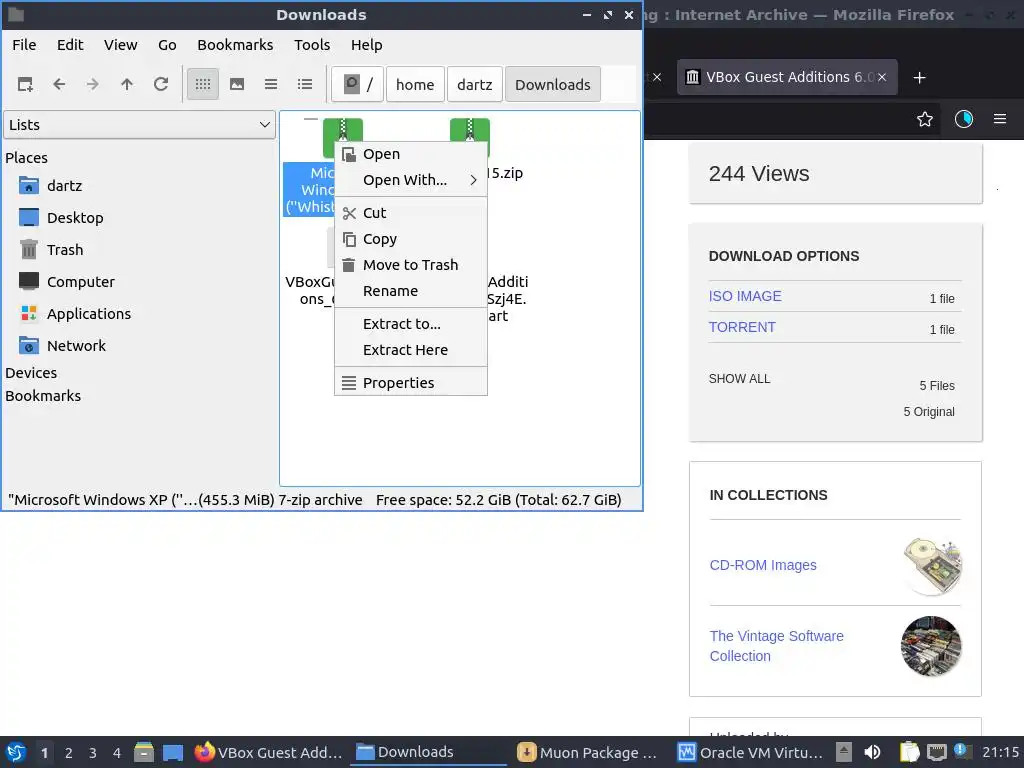Choose Cut in context menu

(x=411, y=213)
